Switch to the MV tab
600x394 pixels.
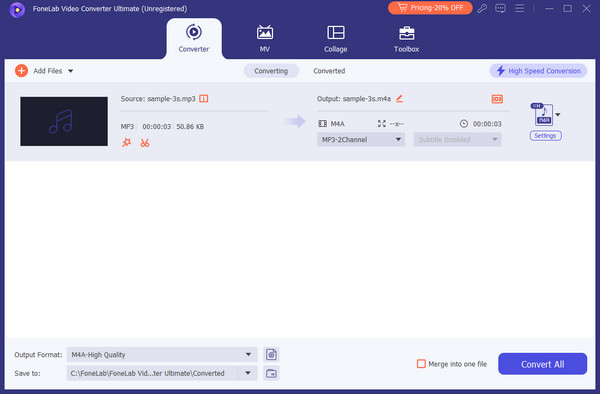click(265, 39)
